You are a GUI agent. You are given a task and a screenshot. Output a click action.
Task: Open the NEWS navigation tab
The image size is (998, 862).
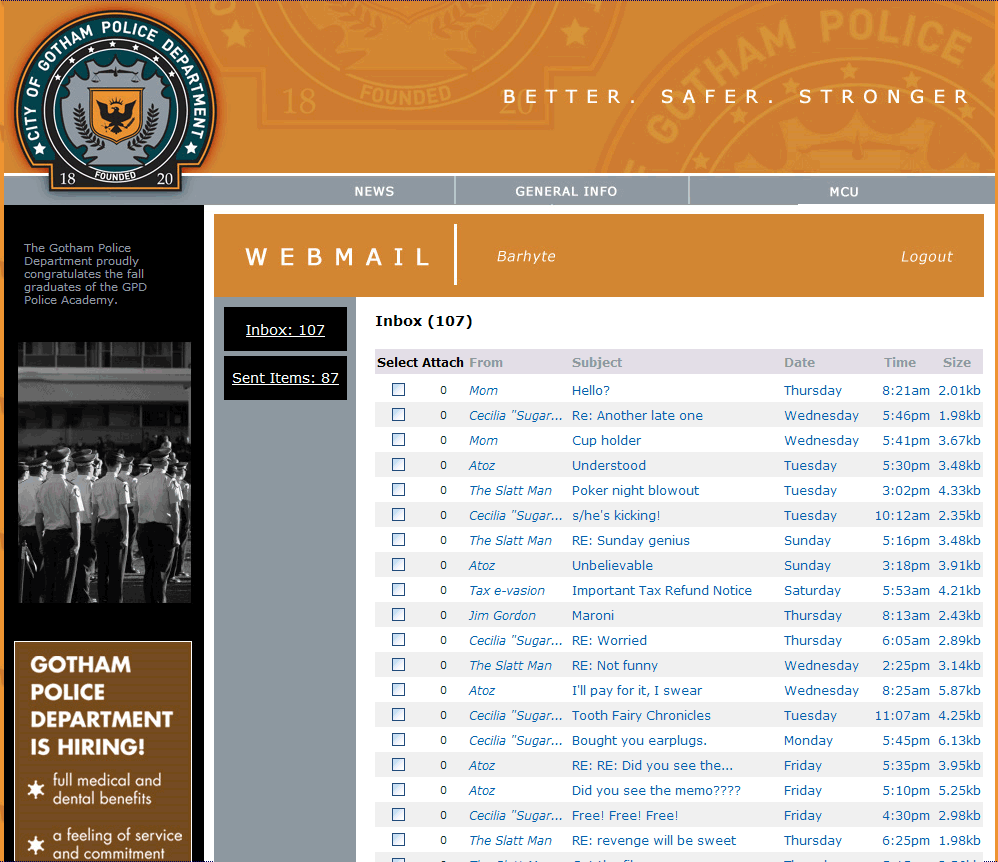tap(374, 191)
